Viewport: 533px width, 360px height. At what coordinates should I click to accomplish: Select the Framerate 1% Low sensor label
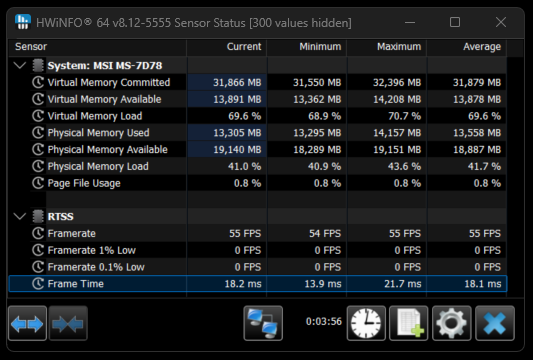pyautogui.click(x=91, y=250)
